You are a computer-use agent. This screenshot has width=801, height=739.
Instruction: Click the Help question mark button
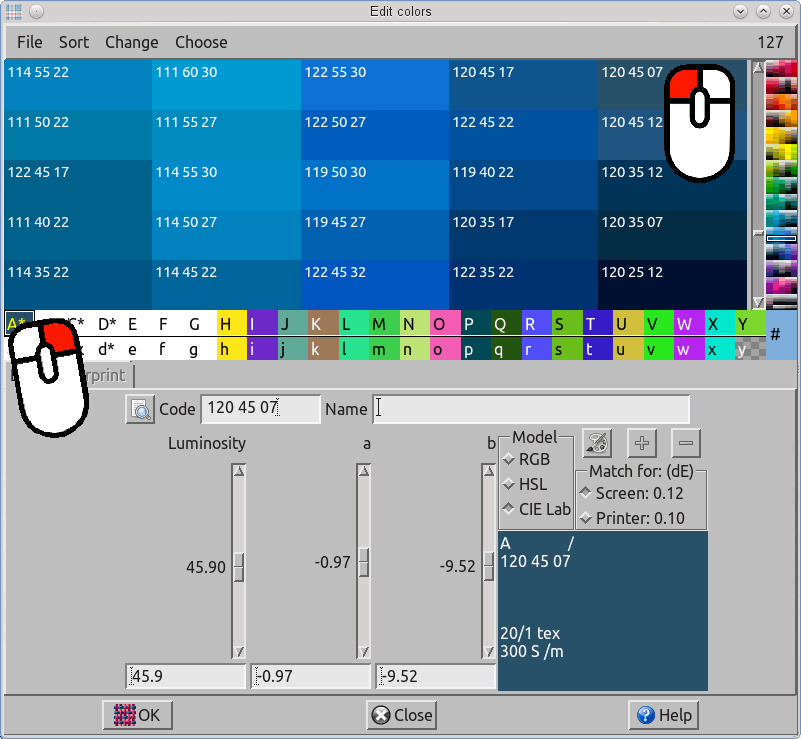pos(663,715)
